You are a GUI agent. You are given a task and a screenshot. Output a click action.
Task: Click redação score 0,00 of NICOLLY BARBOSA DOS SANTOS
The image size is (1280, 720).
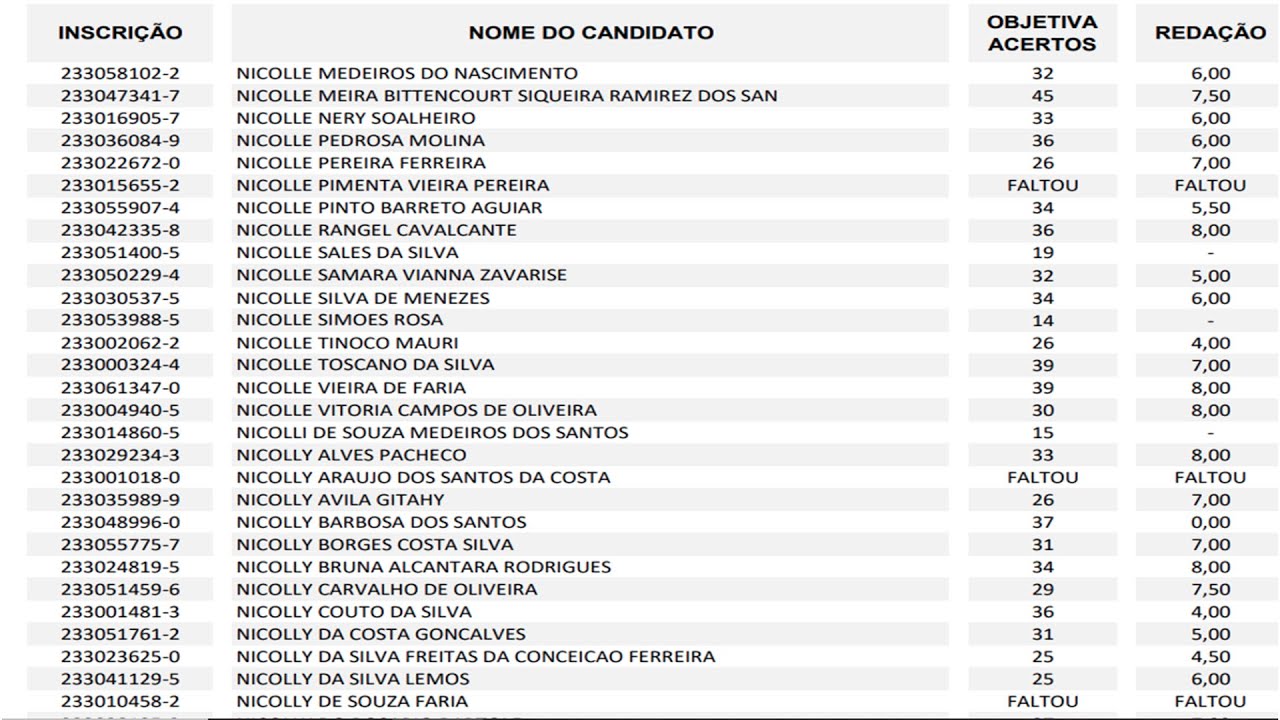pyautogui.click(x=1211, y=522)
